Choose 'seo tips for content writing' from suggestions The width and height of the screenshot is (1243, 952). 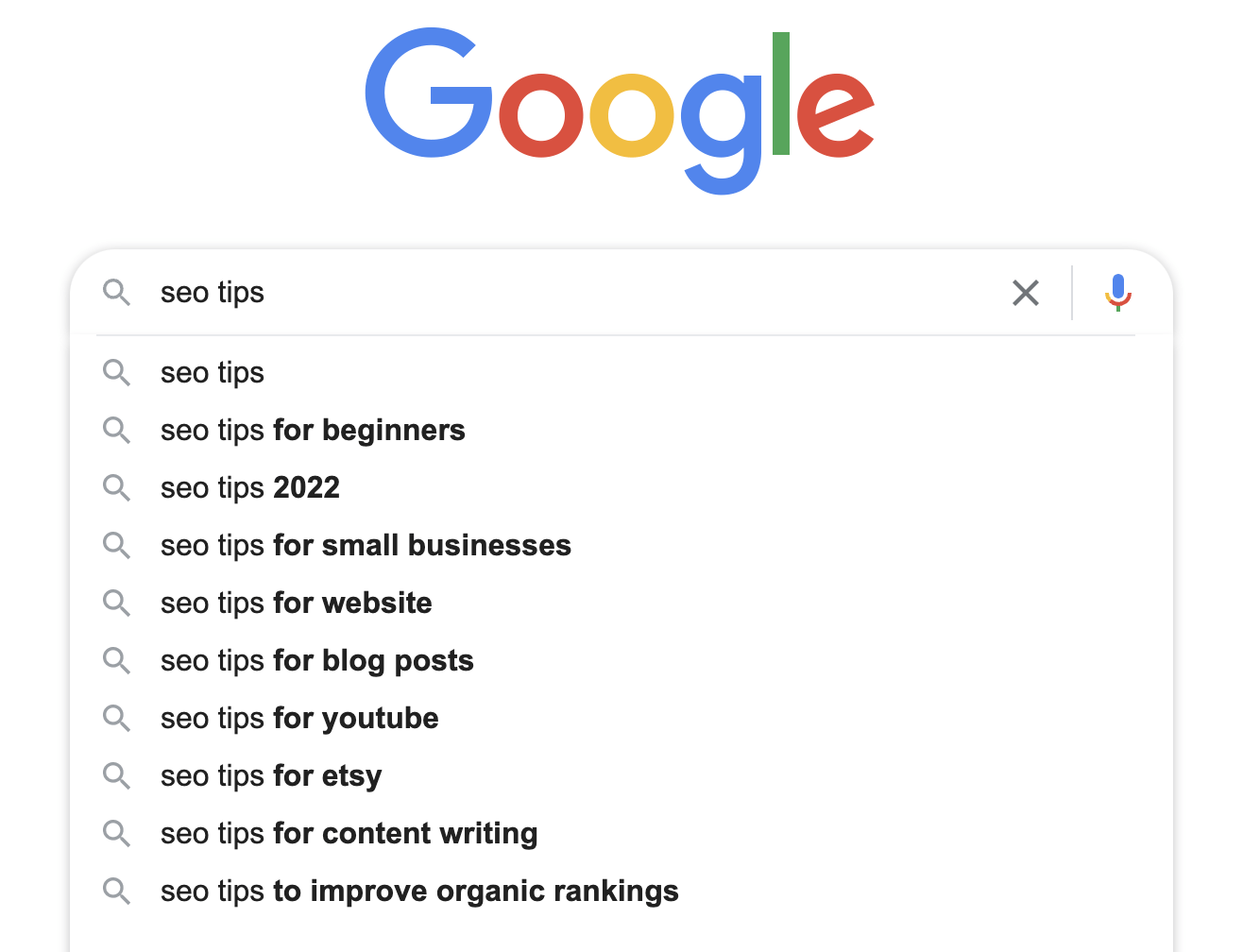(349, 833)
